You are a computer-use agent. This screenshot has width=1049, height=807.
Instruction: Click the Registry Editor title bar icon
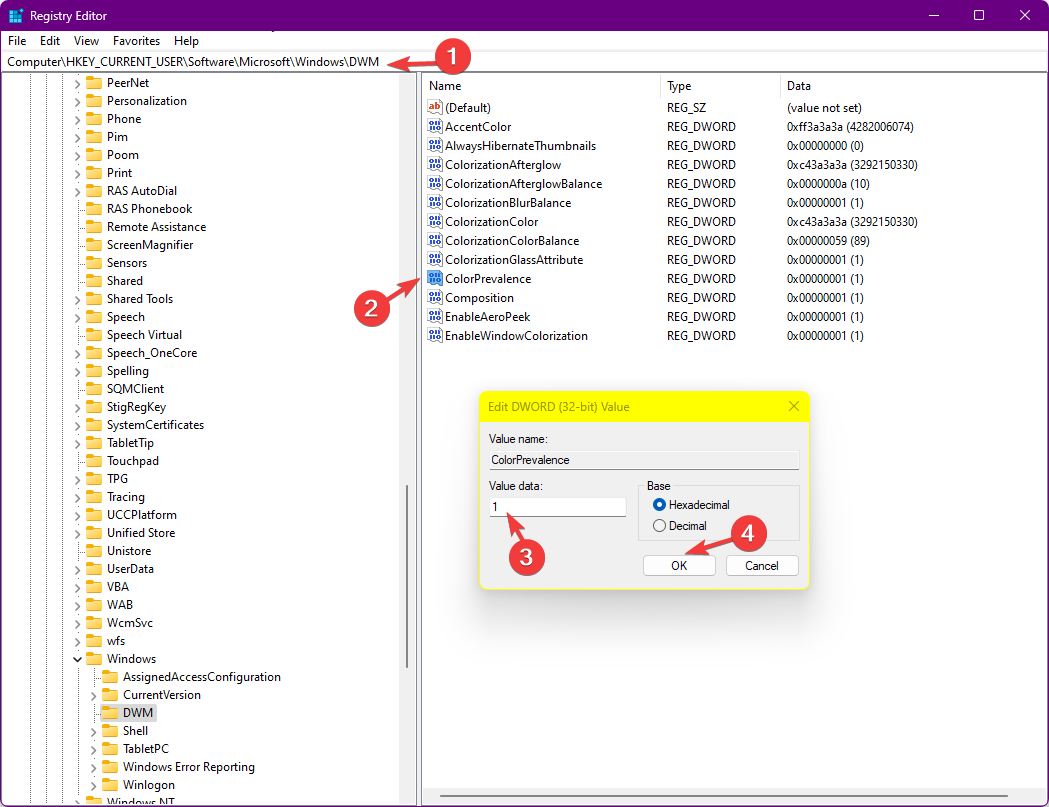click(14, 15)
